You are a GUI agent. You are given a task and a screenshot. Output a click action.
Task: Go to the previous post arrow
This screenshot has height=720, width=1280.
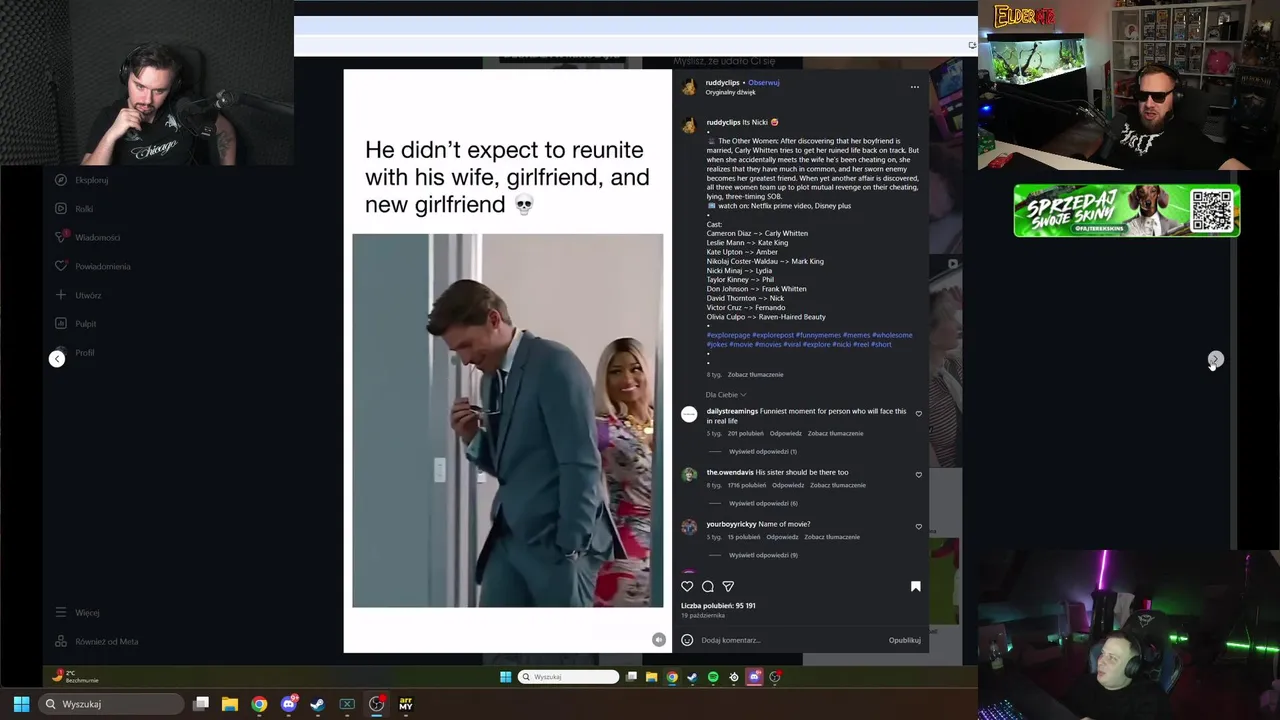tap(57, 359)
